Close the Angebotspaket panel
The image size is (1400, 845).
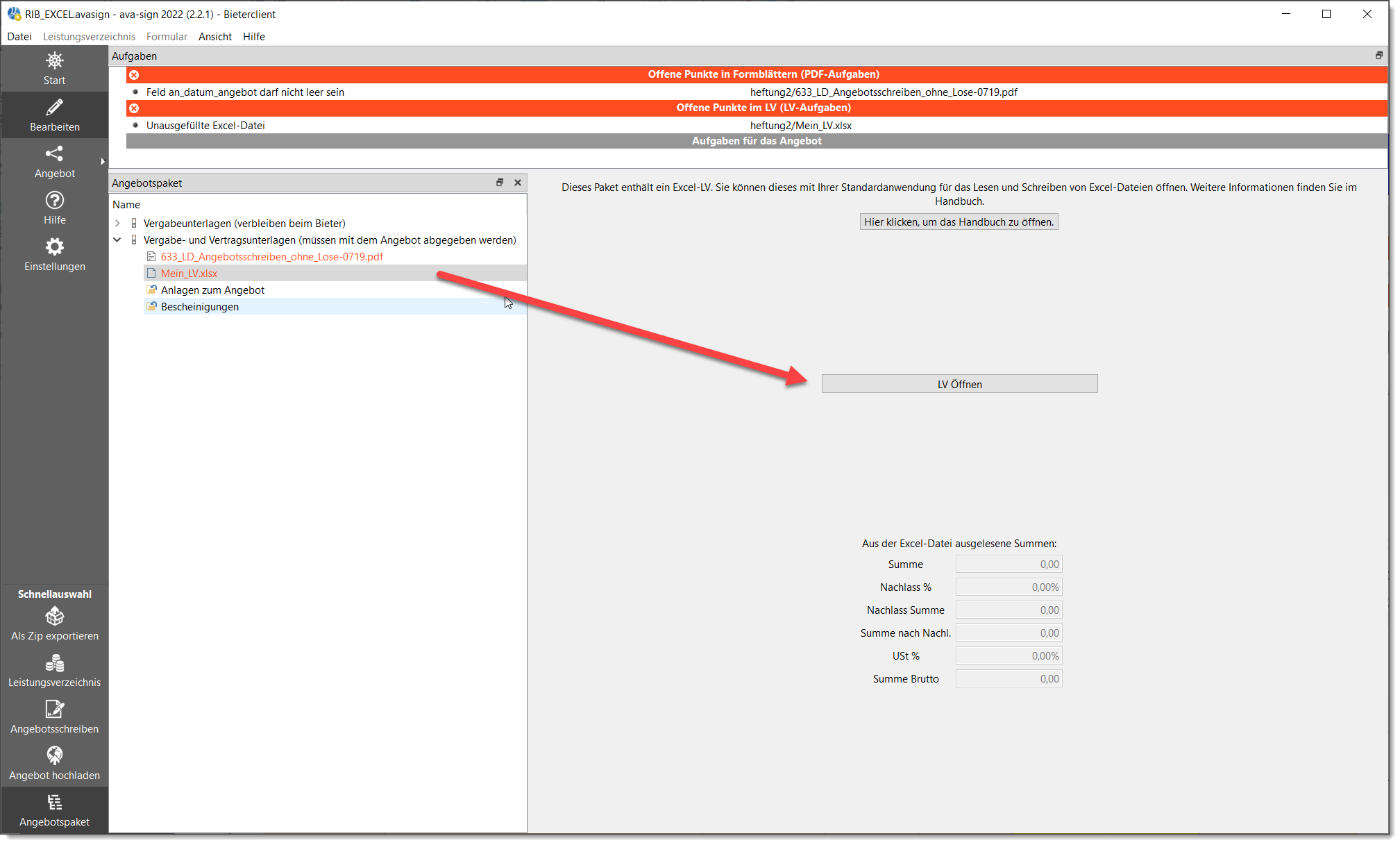(x=518, y=183)
